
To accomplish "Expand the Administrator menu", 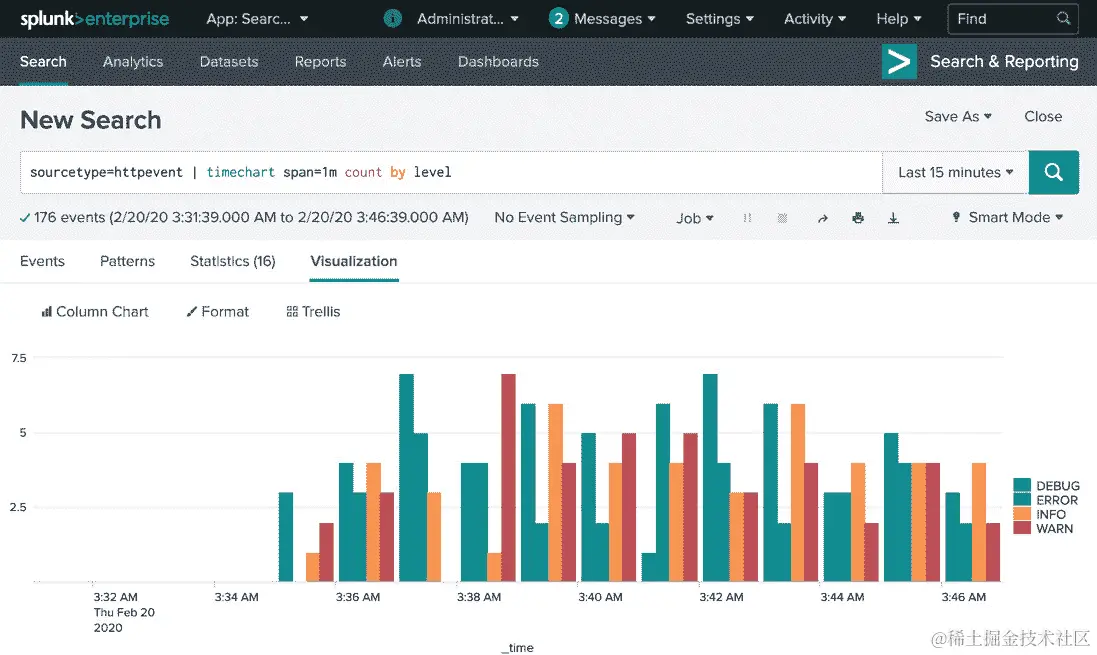I will pyautogui.click(x=467, y=19).
